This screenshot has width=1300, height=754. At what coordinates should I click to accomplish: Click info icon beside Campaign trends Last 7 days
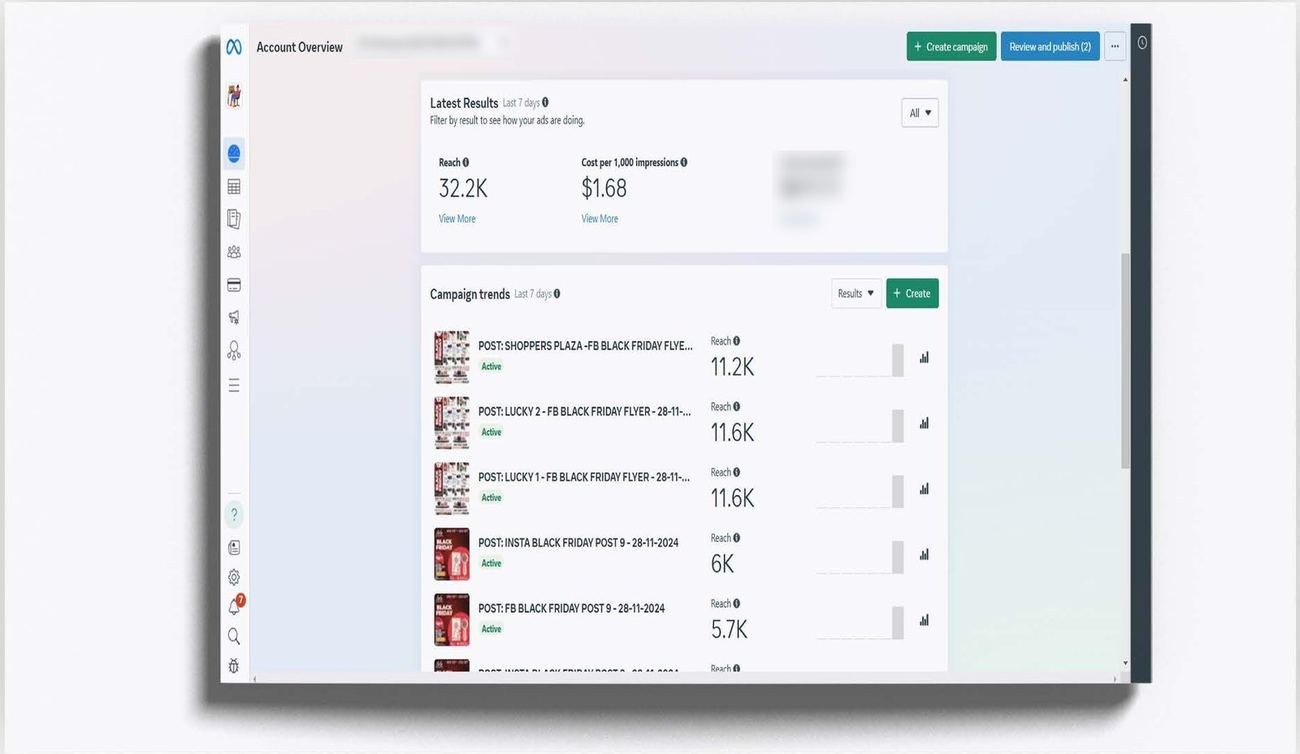pos(557,294)
